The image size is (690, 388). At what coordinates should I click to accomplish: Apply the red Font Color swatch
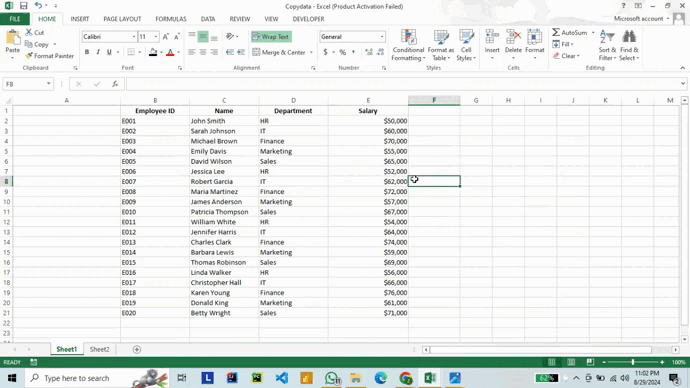coord(170,52)
